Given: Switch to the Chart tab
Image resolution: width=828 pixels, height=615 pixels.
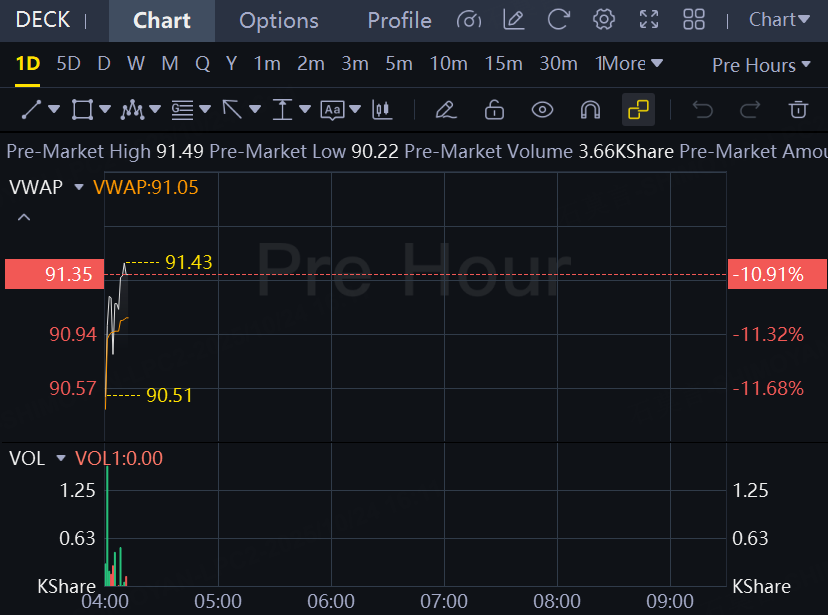Looking at the screenshot, I should click(162, 21).
